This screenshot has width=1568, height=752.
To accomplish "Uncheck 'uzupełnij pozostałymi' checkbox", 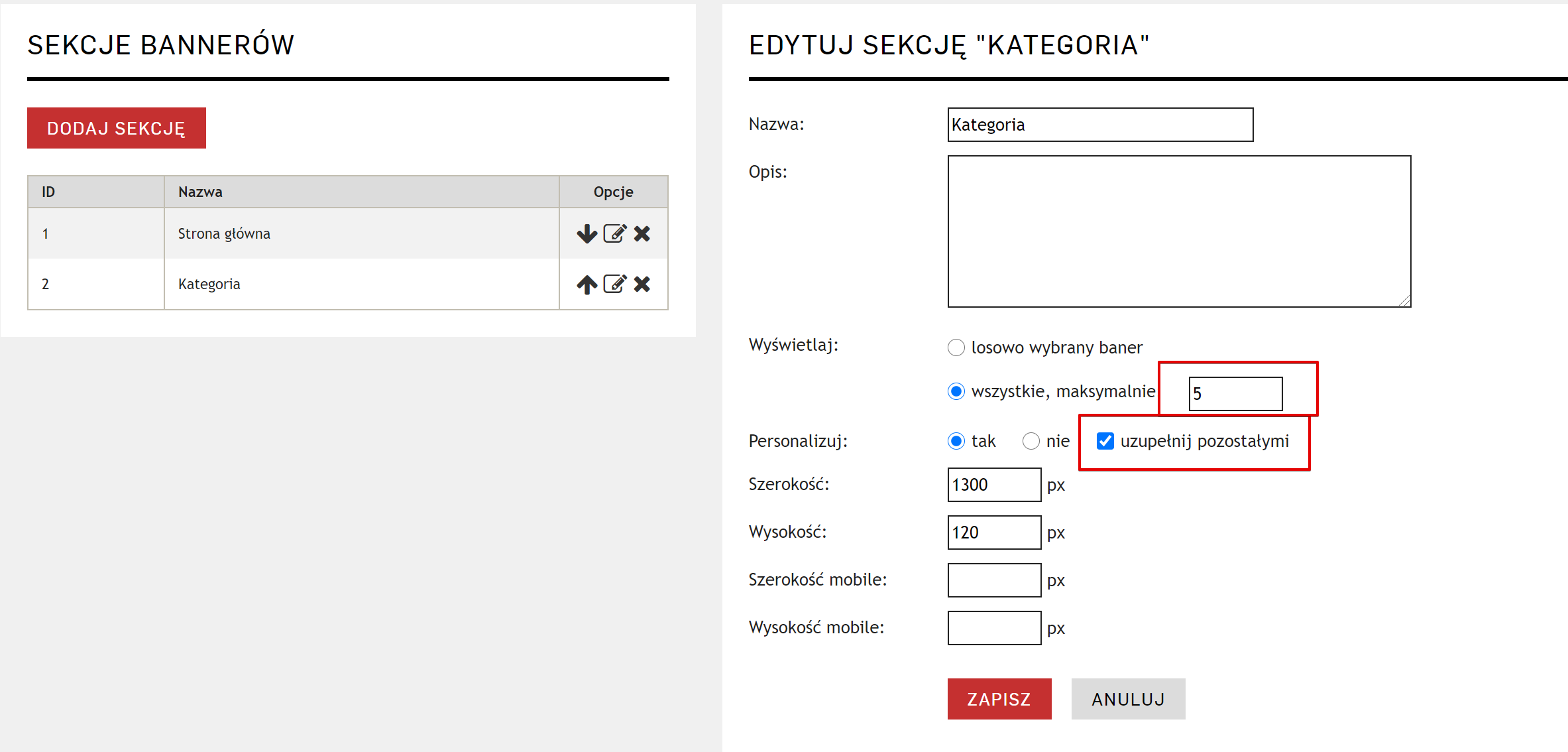I will pos(1105,441).
